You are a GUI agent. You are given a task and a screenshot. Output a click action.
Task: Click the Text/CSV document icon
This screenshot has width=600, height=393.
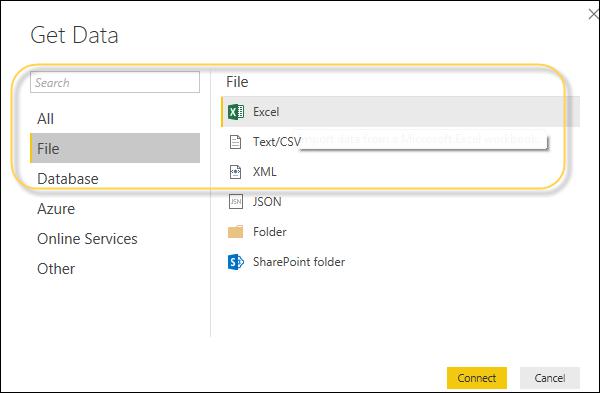coord(235,142)
